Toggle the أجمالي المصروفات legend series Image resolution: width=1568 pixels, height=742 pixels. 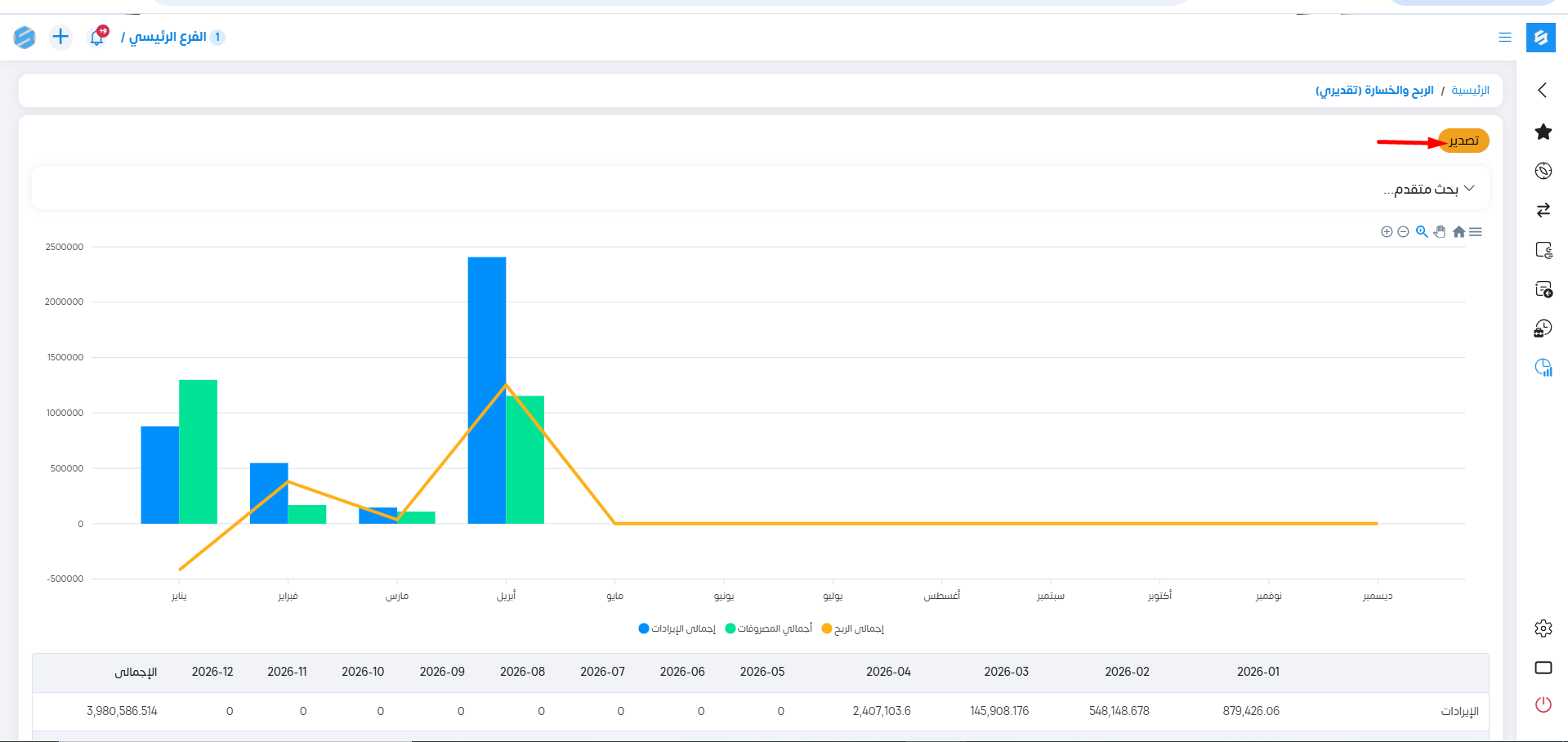click(x=769, y=628)
